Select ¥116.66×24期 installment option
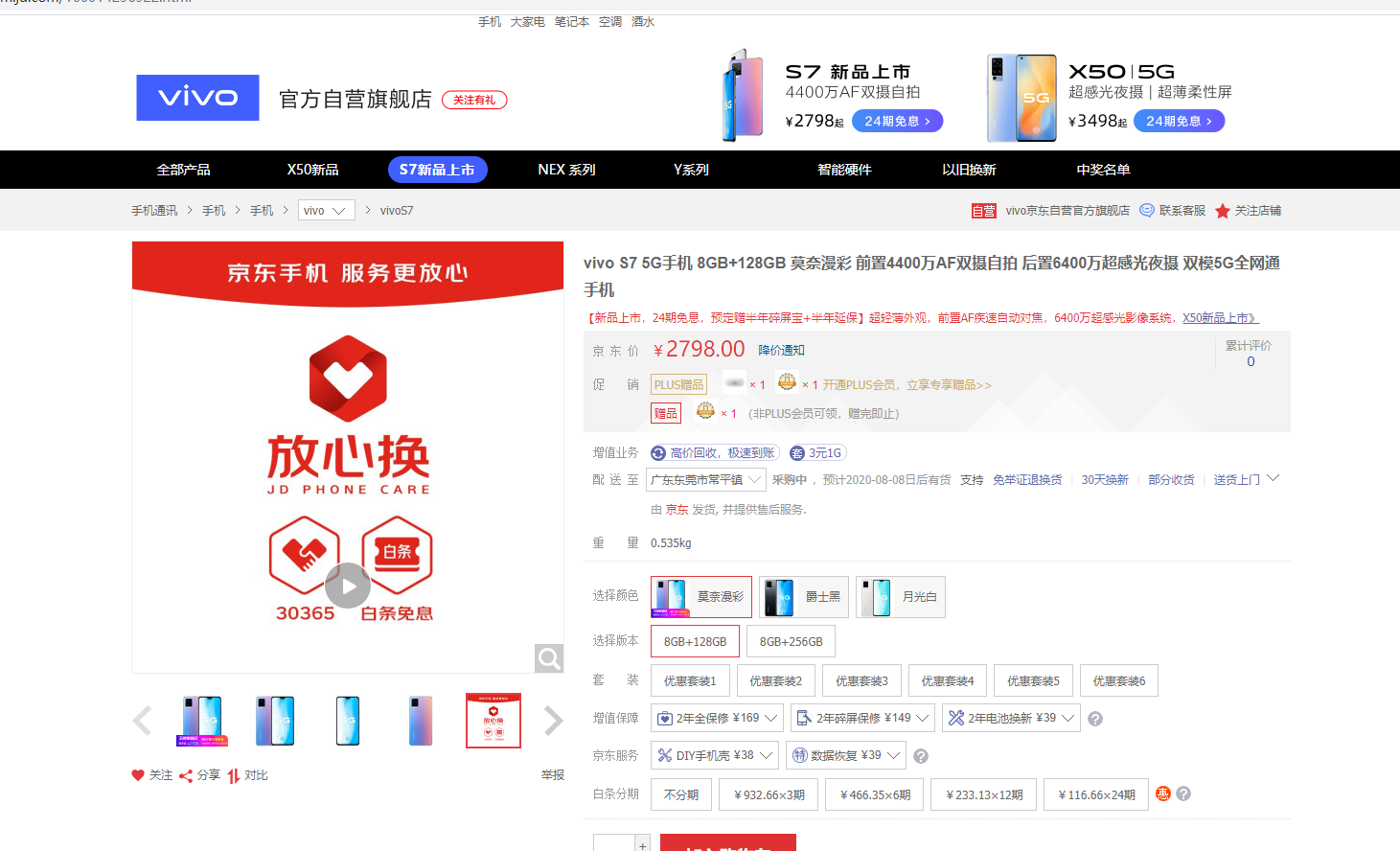The height and width of the screenshot is (851, 1400). click(x=1096, y=794)
